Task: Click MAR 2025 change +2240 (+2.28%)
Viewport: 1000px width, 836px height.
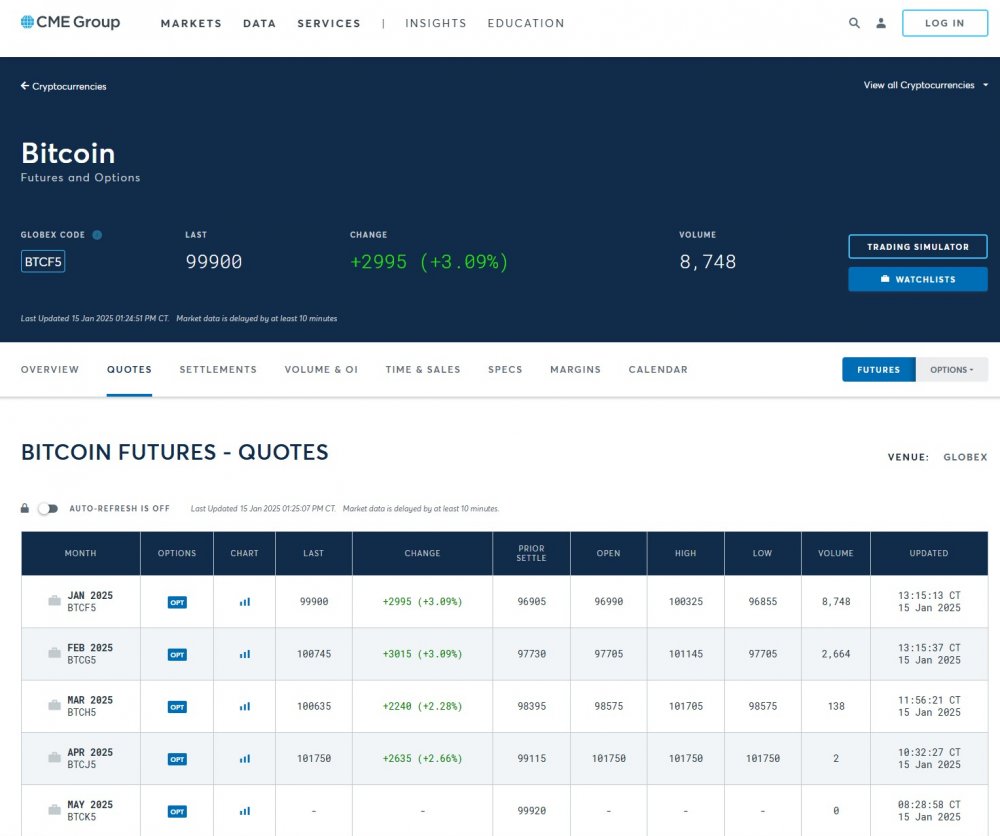Action: [422, 706]
